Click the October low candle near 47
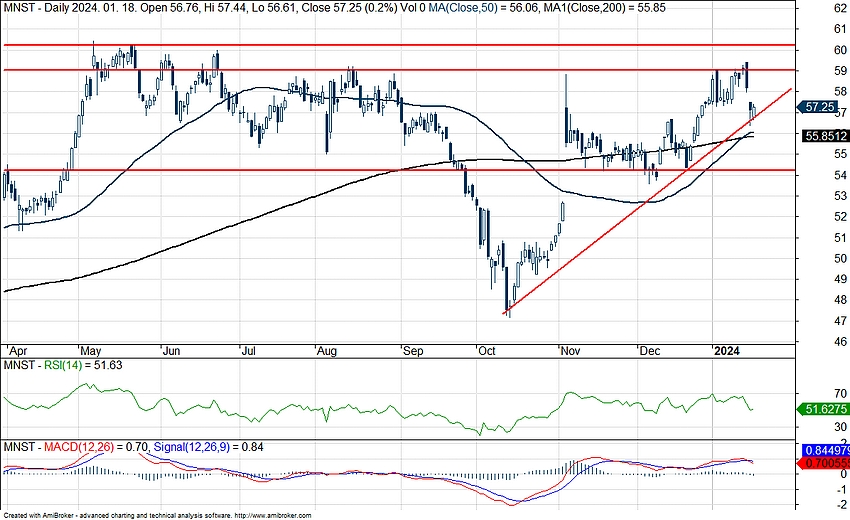This screenshot has width=850, height=520. click(x=508, y=308)
